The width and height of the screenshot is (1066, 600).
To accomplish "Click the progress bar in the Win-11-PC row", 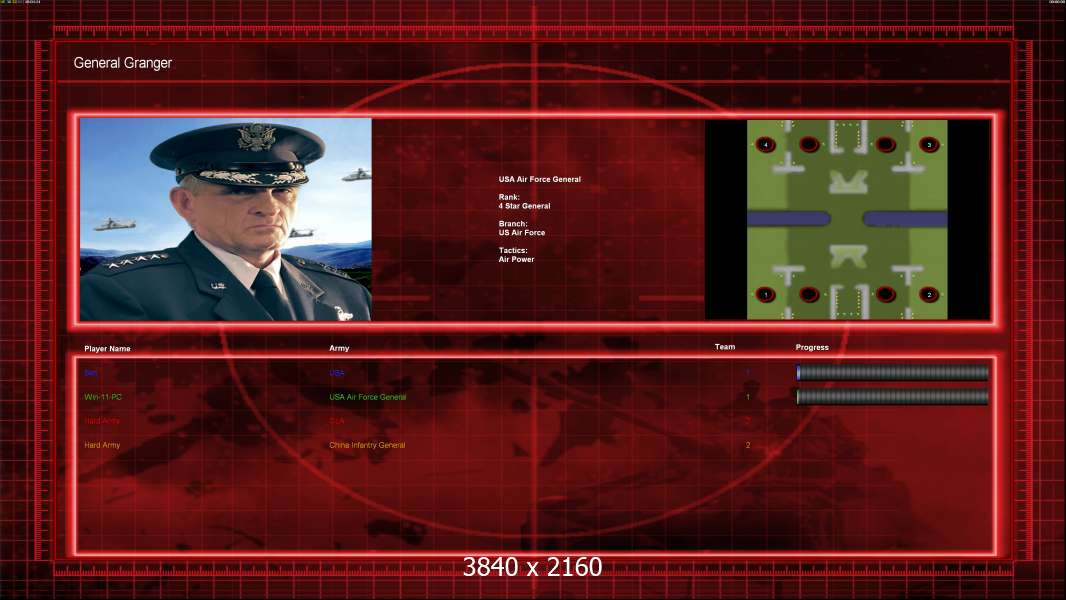I will coord(893,396).
